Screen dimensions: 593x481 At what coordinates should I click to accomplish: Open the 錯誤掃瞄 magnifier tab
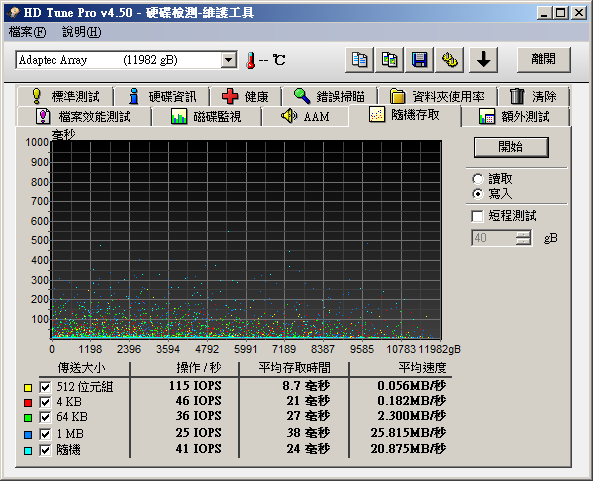(x=329, y=96)
